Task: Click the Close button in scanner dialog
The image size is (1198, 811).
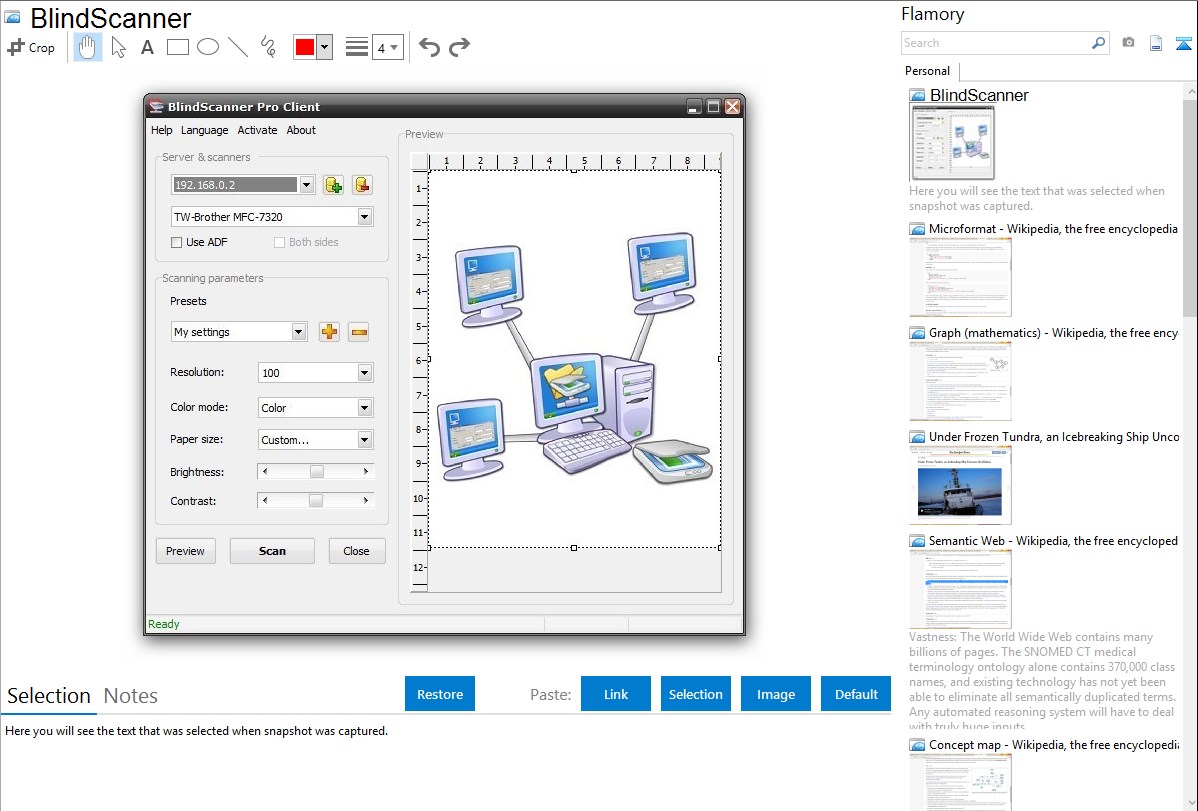Action: [356, 551]
